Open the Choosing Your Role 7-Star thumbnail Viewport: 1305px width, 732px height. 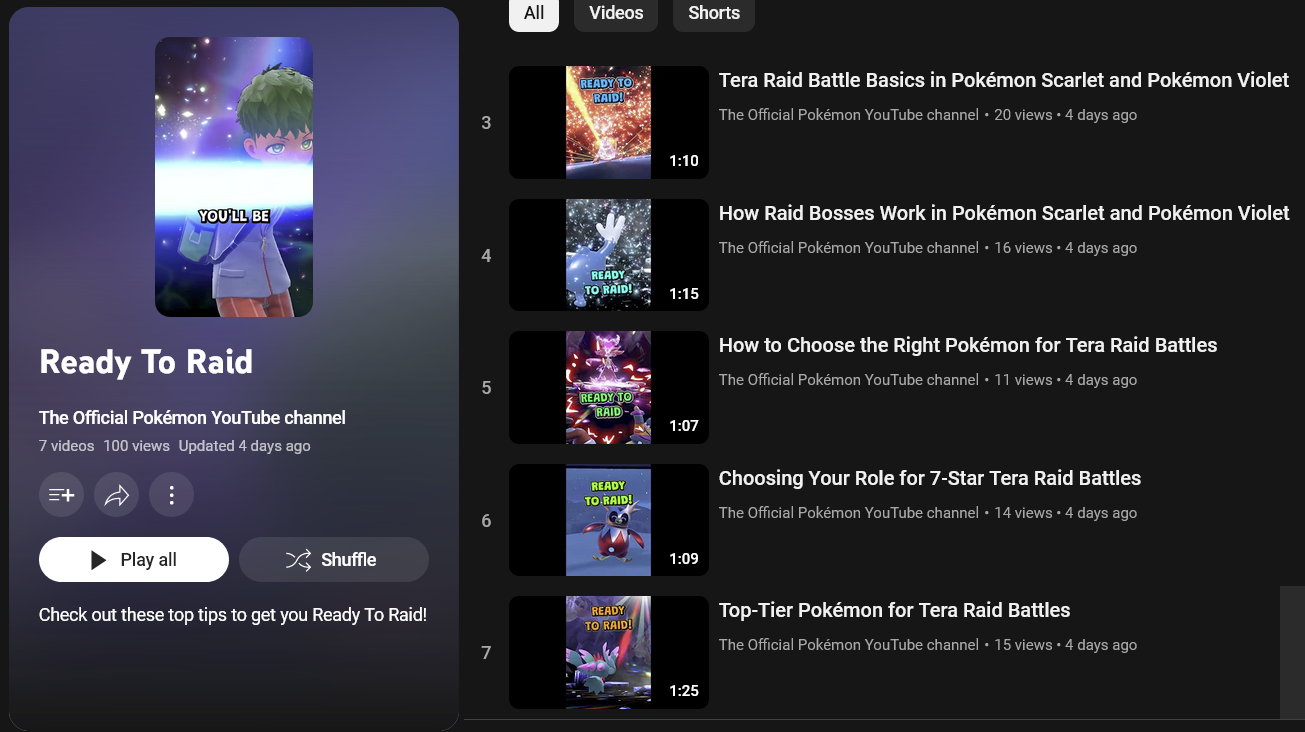pyautogui.click(x=609, y=520)
